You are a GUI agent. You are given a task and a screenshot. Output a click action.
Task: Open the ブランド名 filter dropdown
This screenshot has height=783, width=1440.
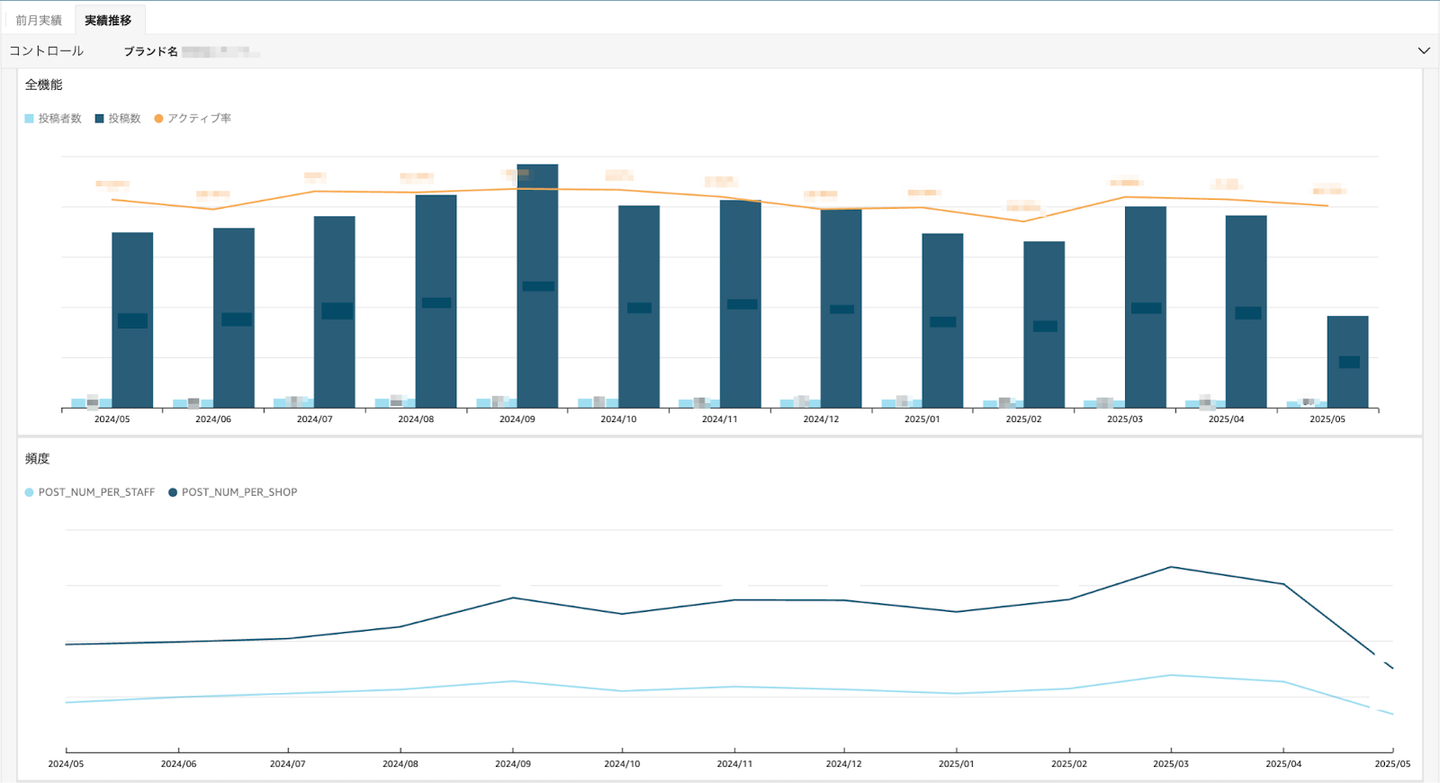(190, 50)
